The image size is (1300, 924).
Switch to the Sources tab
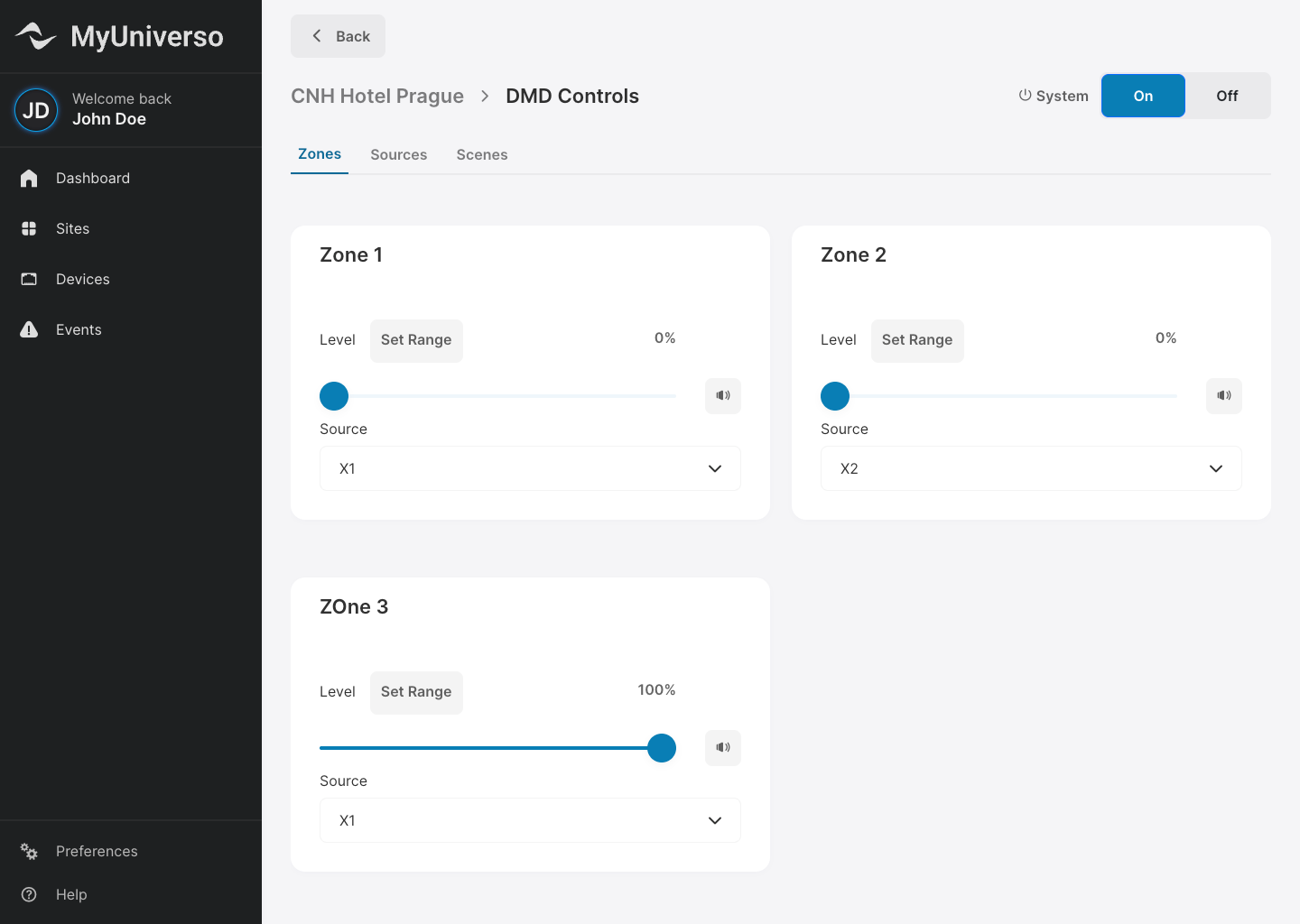point(399,154)
